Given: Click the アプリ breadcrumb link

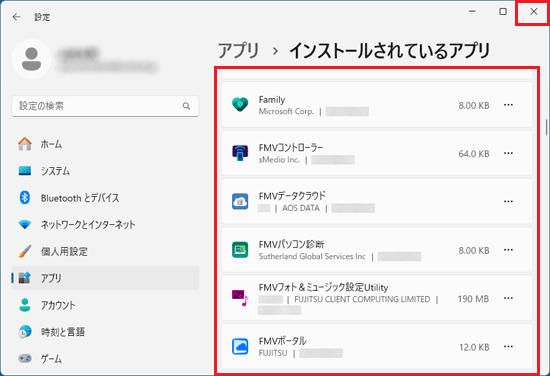Looking at the screenshot, I should [238, 51].
